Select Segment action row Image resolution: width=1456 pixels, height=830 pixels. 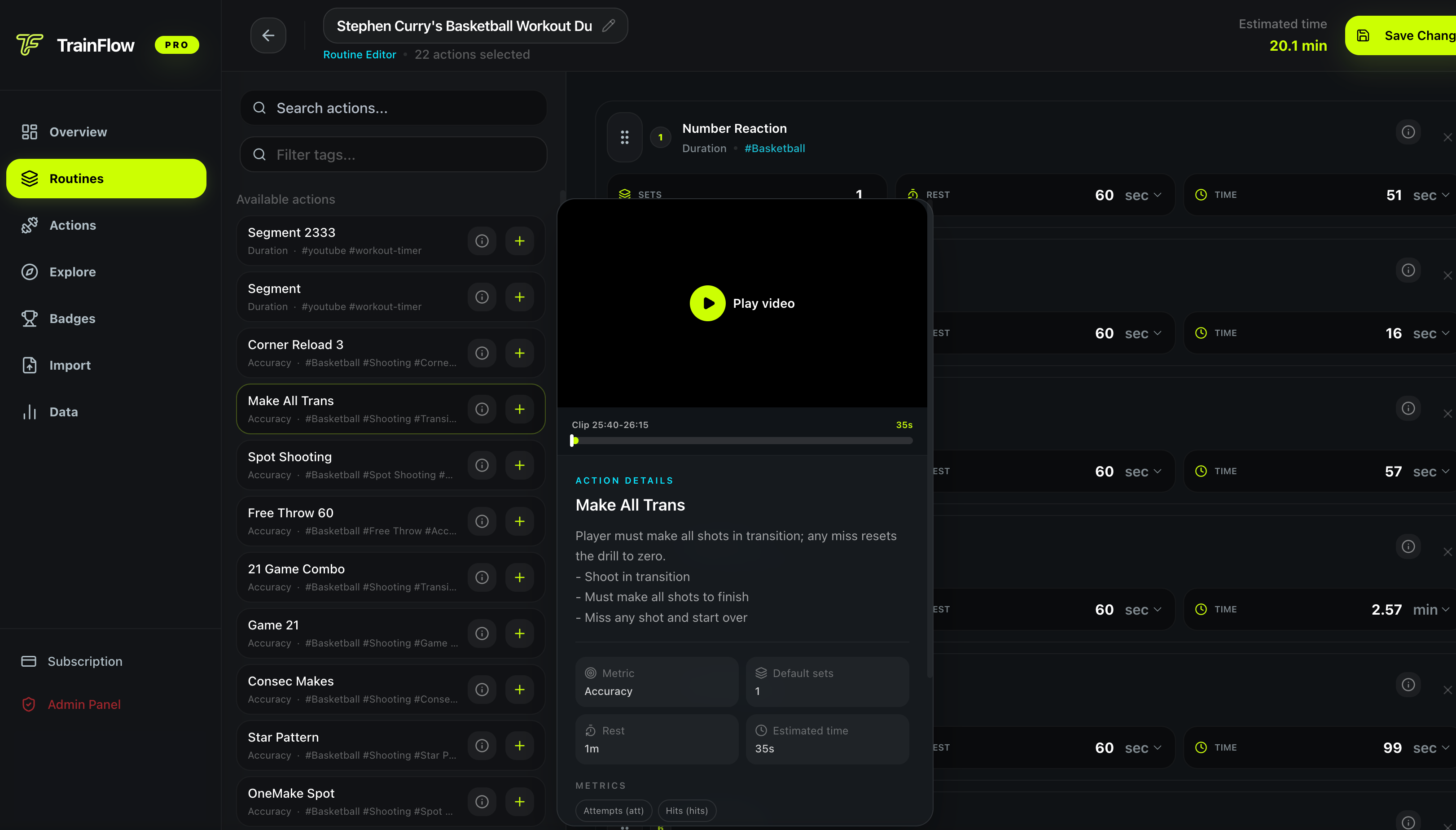(x=390, y=297)
